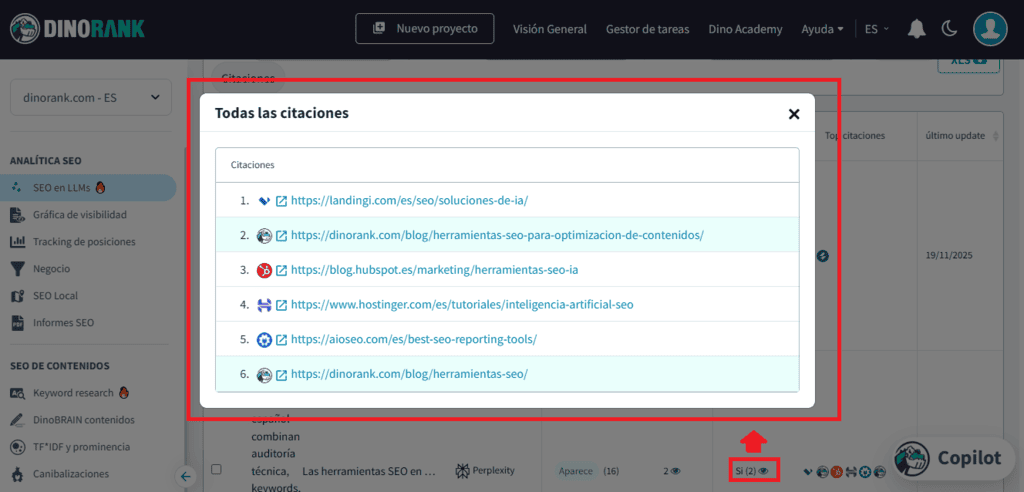Open the Copilot assistant button
This screenshot has height=492, width=1024.
(x=951, y=457)
